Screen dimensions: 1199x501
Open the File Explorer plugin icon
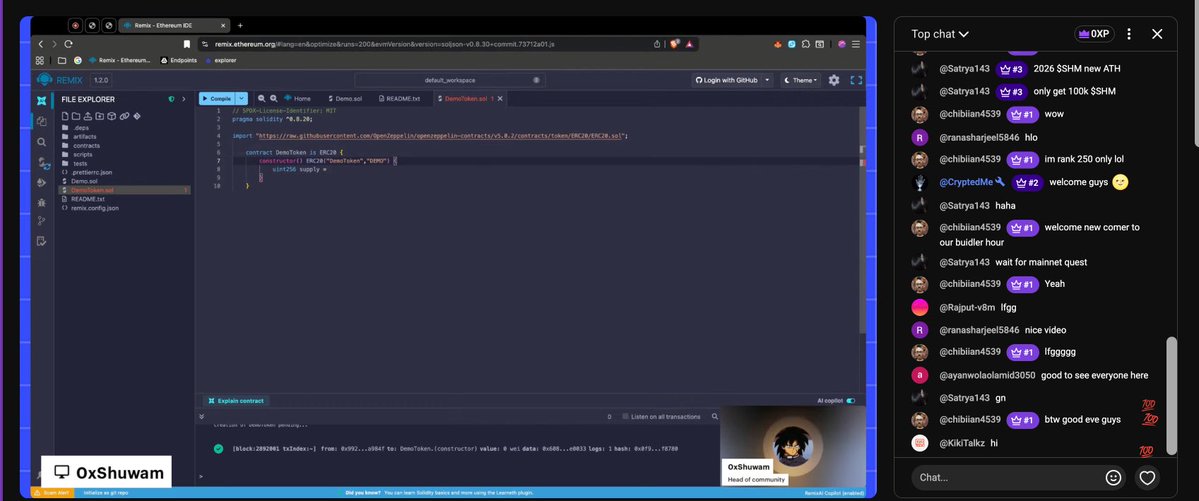pyautogui.click(x=42, y=122)
